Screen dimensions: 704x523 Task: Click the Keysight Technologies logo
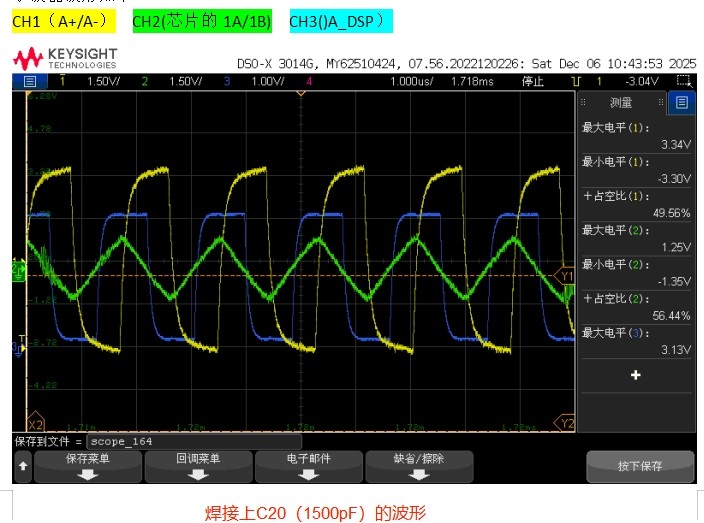[x=65, y=59]
